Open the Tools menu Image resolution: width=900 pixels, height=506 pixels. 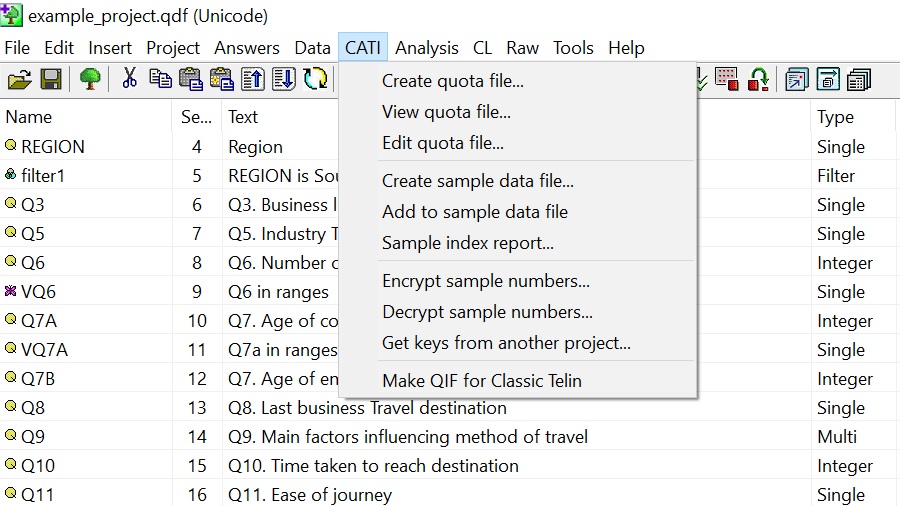point(573,48)
